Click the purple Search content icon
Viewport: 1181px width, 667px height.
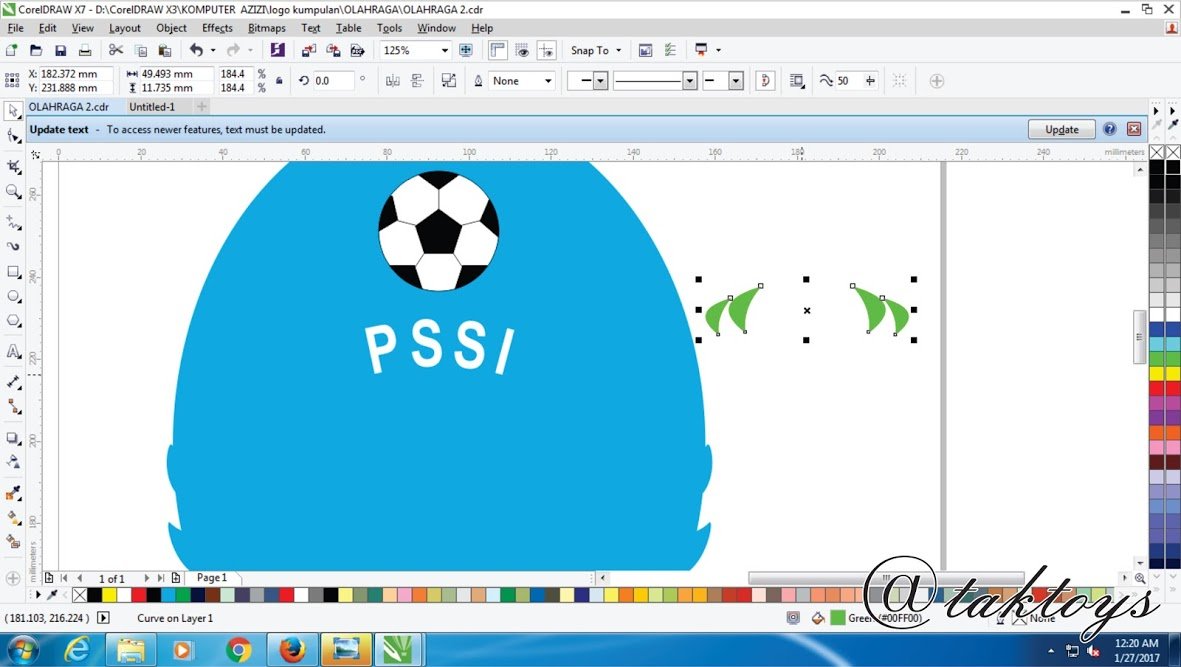click(278, 50)
